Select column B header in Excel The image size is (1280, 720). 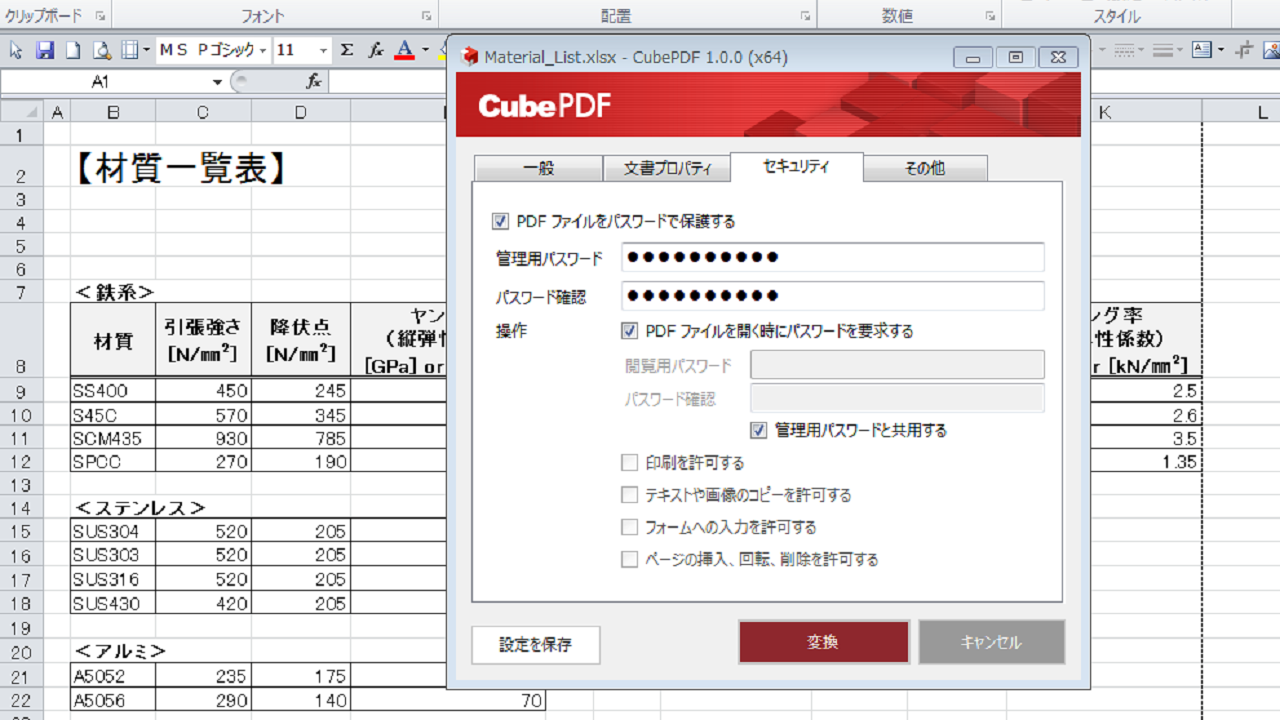(113, 113)
